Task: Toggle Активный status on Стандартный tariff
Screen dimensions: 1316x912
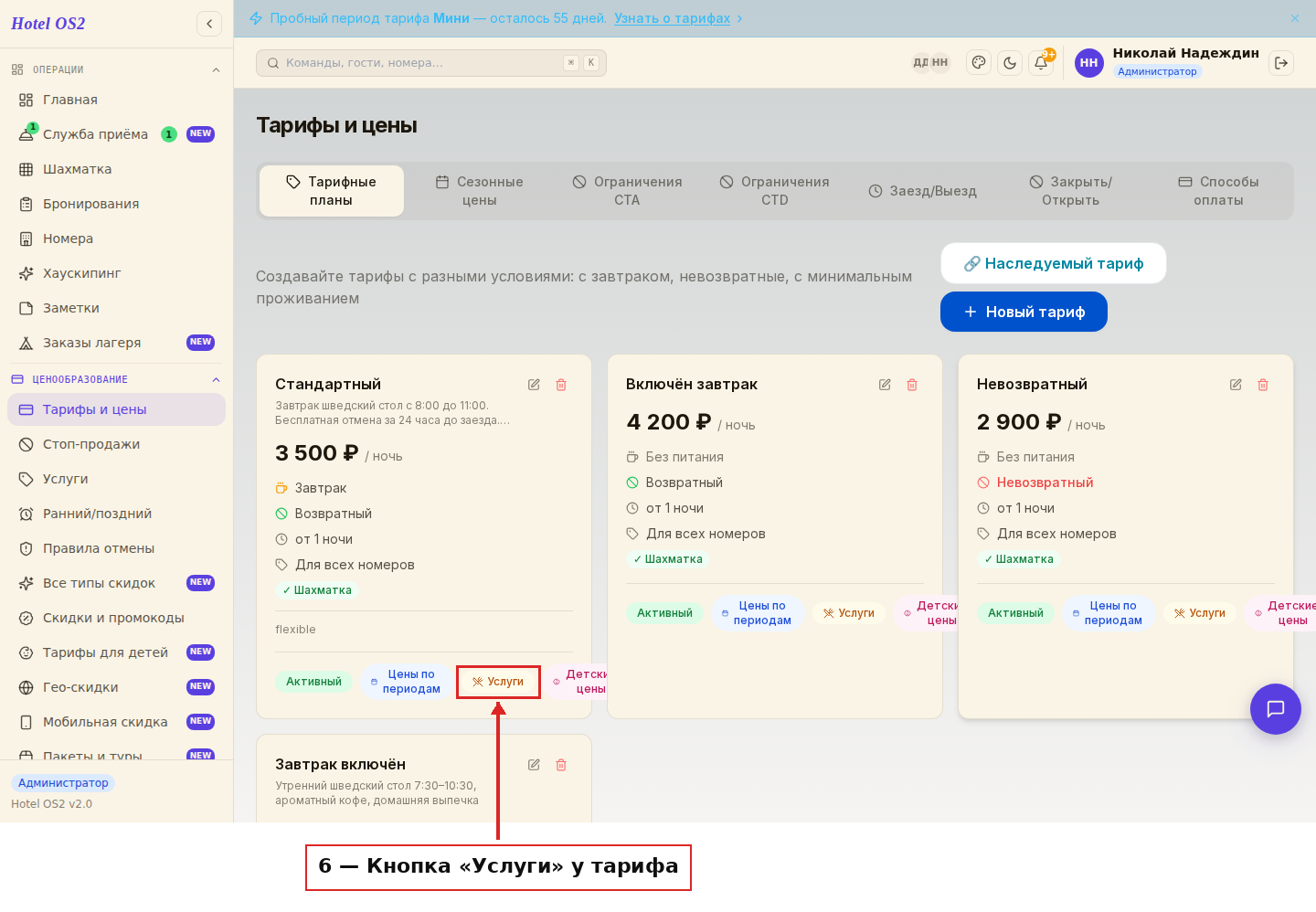Action: [x=313, y=682]
